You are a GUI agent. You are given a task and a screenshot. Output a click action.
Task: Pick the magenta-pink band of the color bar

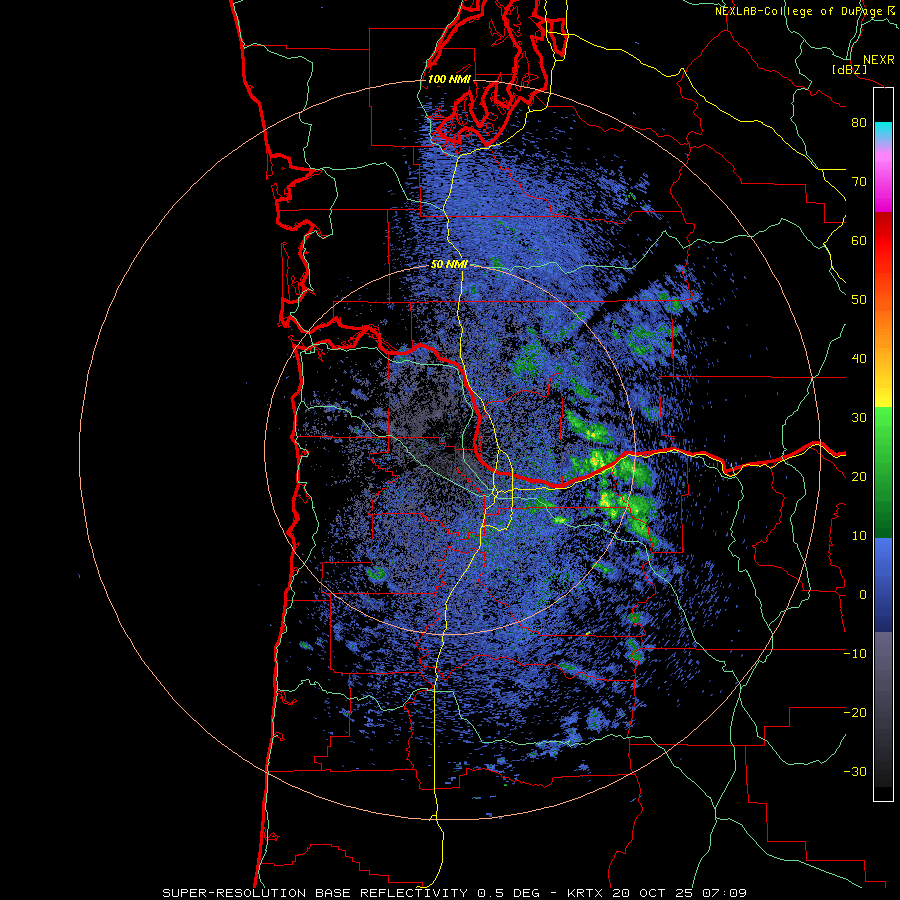point(883,181)
